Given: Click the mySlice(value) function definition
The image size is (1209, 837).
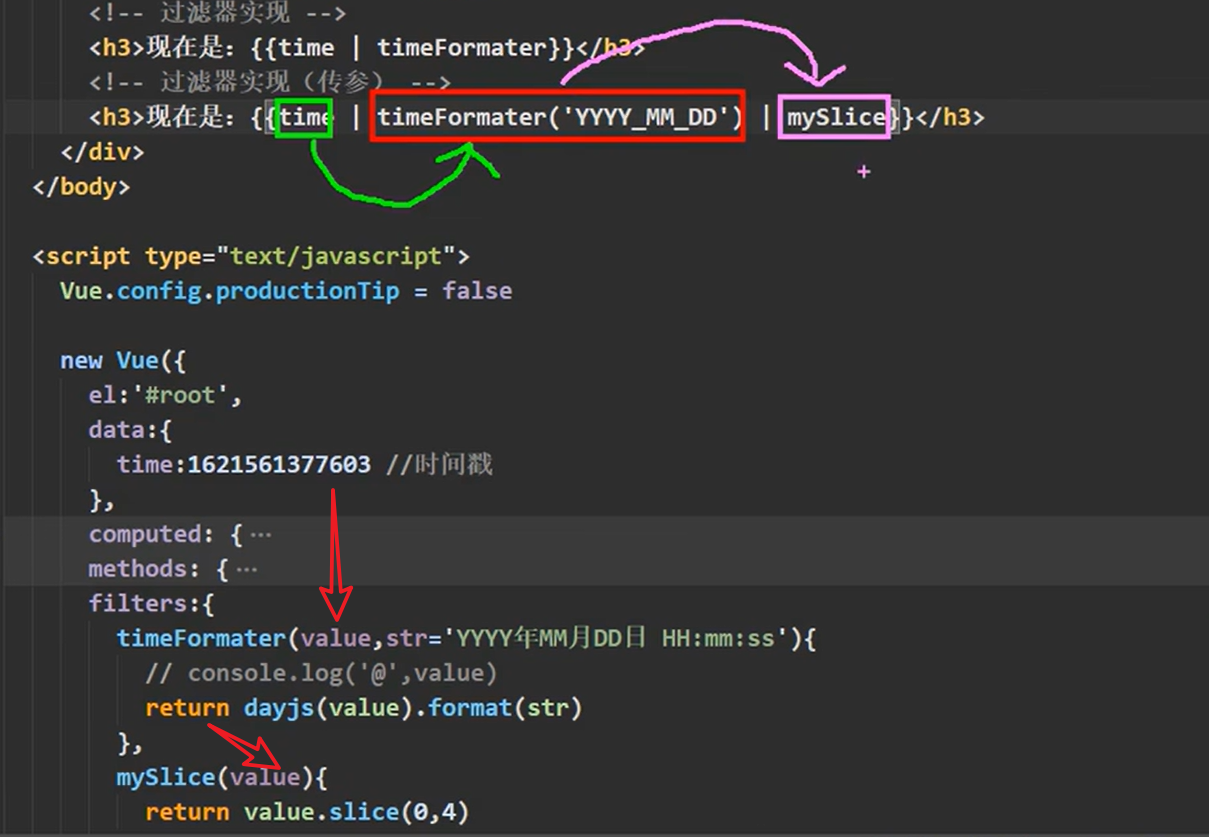Looking at the screenshot, I should coord(215,777).
